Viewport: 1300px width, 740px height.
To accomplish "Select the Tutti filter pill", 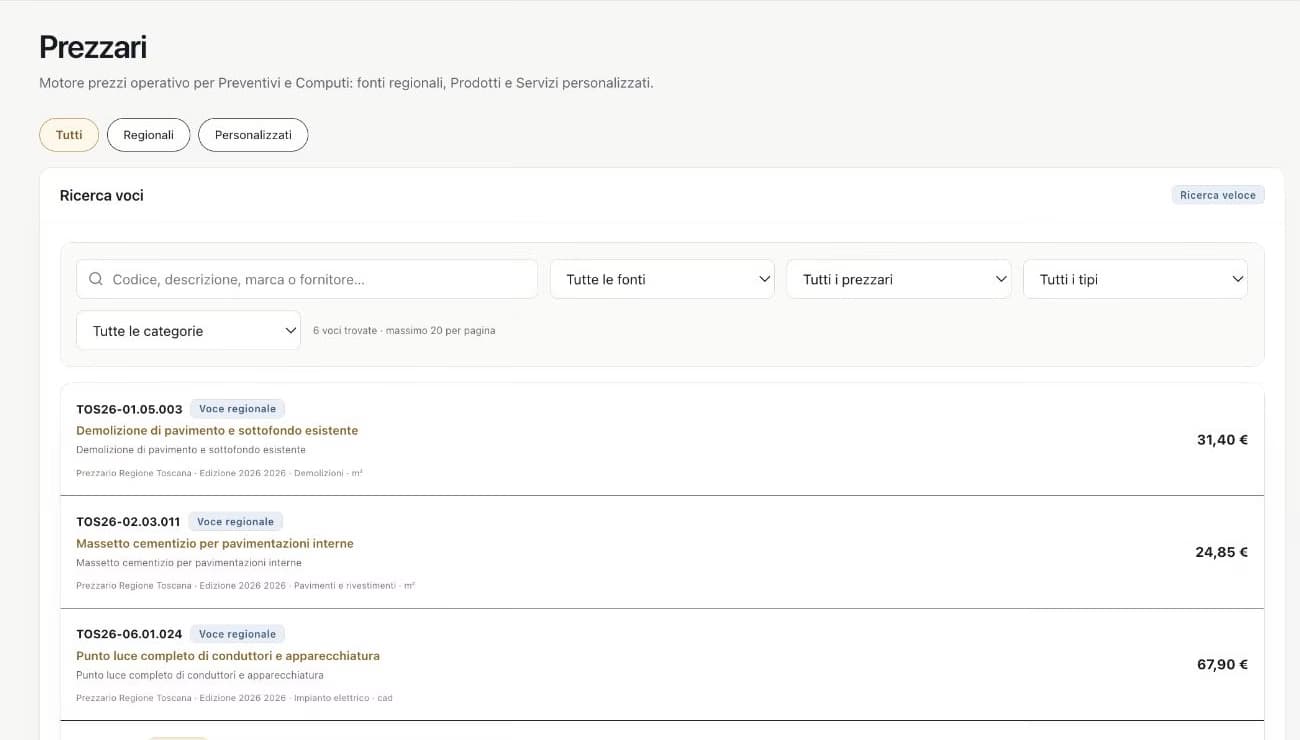I will pyautogui.click(x=69, y=135).
